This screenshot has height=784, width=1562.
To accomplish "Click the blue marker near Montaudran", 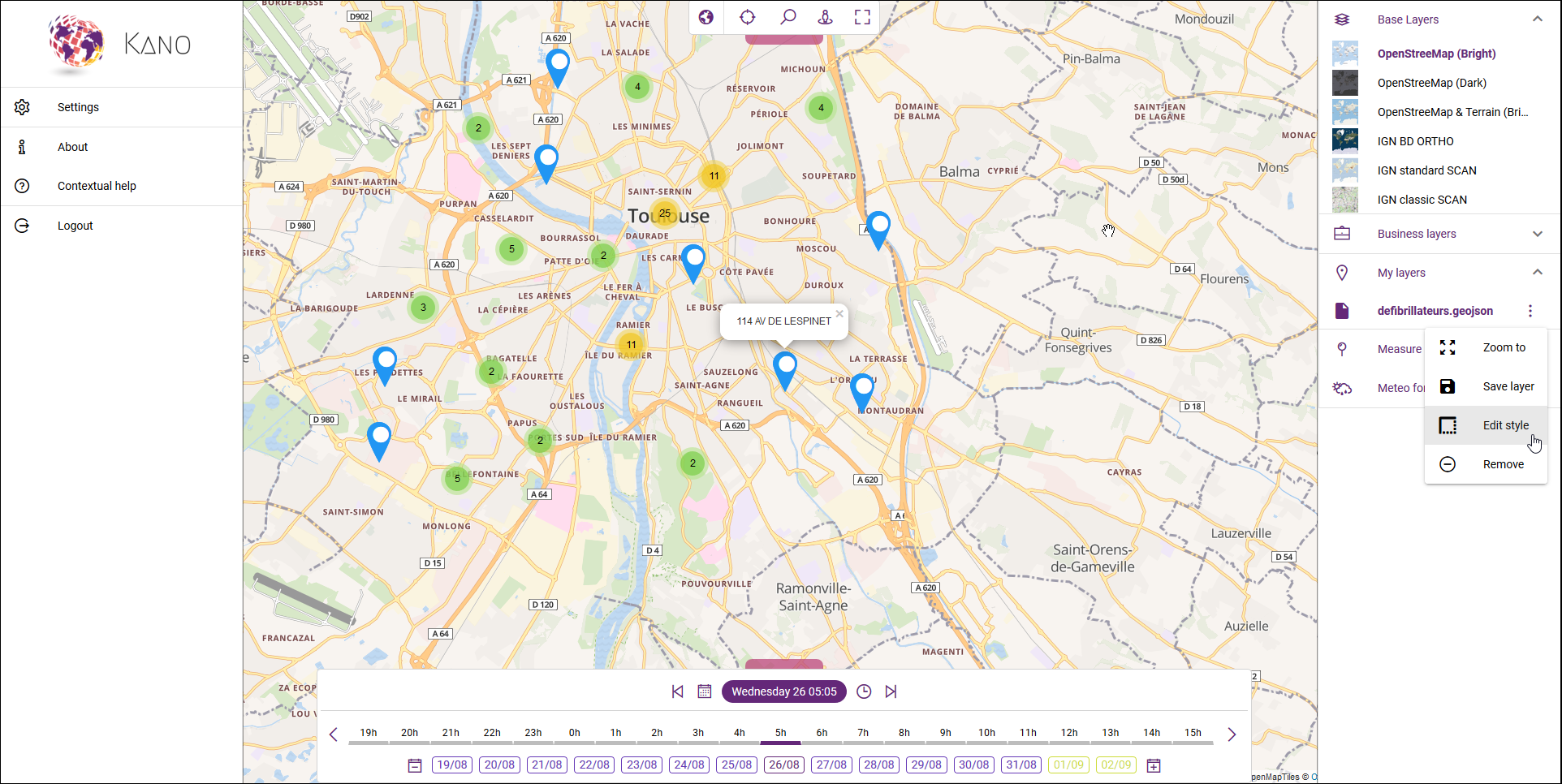I will 862,392.
